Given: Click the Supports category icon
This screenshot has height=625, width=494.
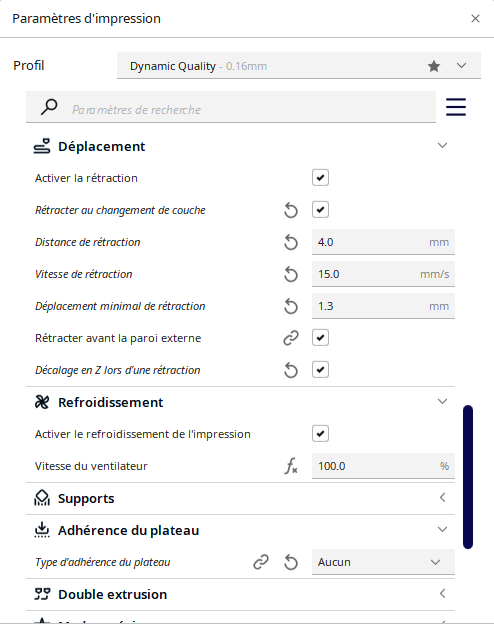Looking at the screenshot, I should (42, 498).
